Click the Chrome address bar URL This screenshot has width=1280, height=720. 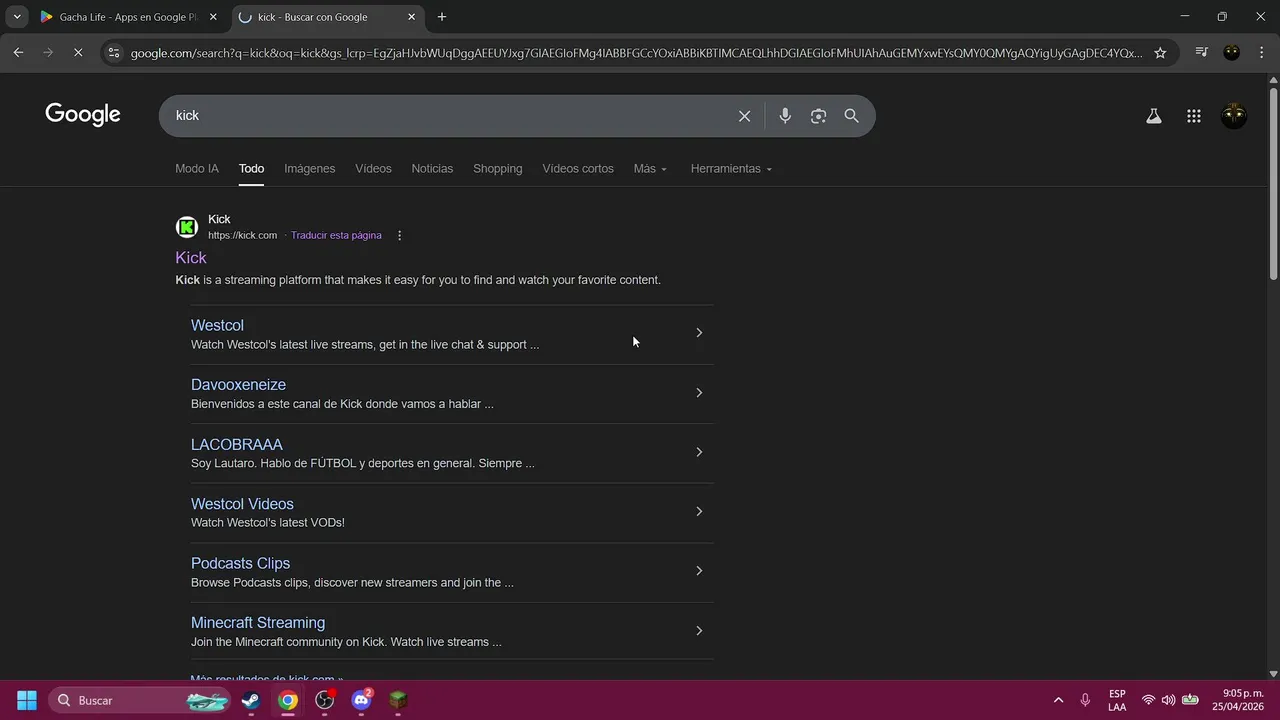click(x=636, y=53)
